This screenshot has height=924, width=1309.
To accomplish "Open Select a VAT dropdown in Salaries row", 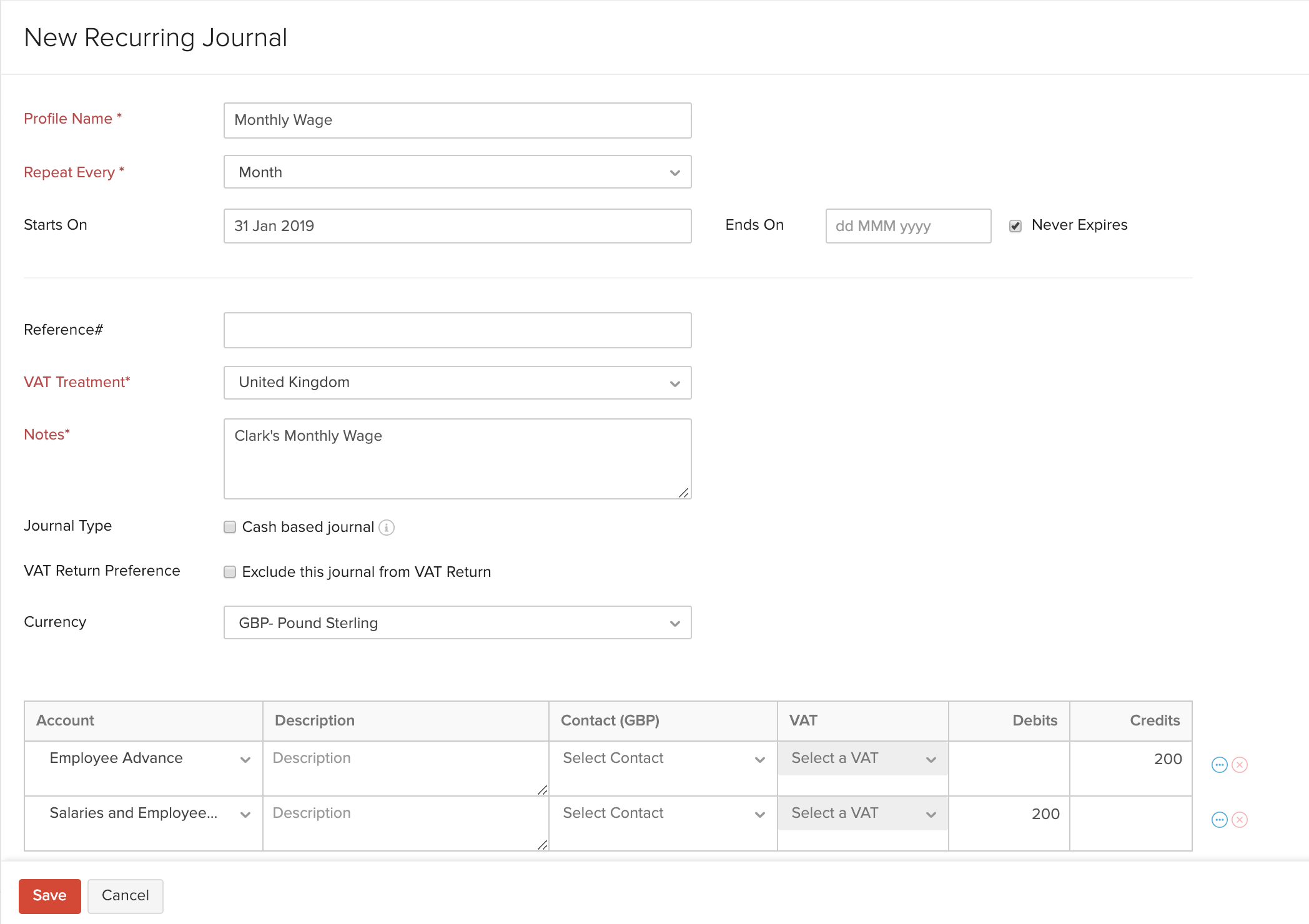I will coord(862,813).
